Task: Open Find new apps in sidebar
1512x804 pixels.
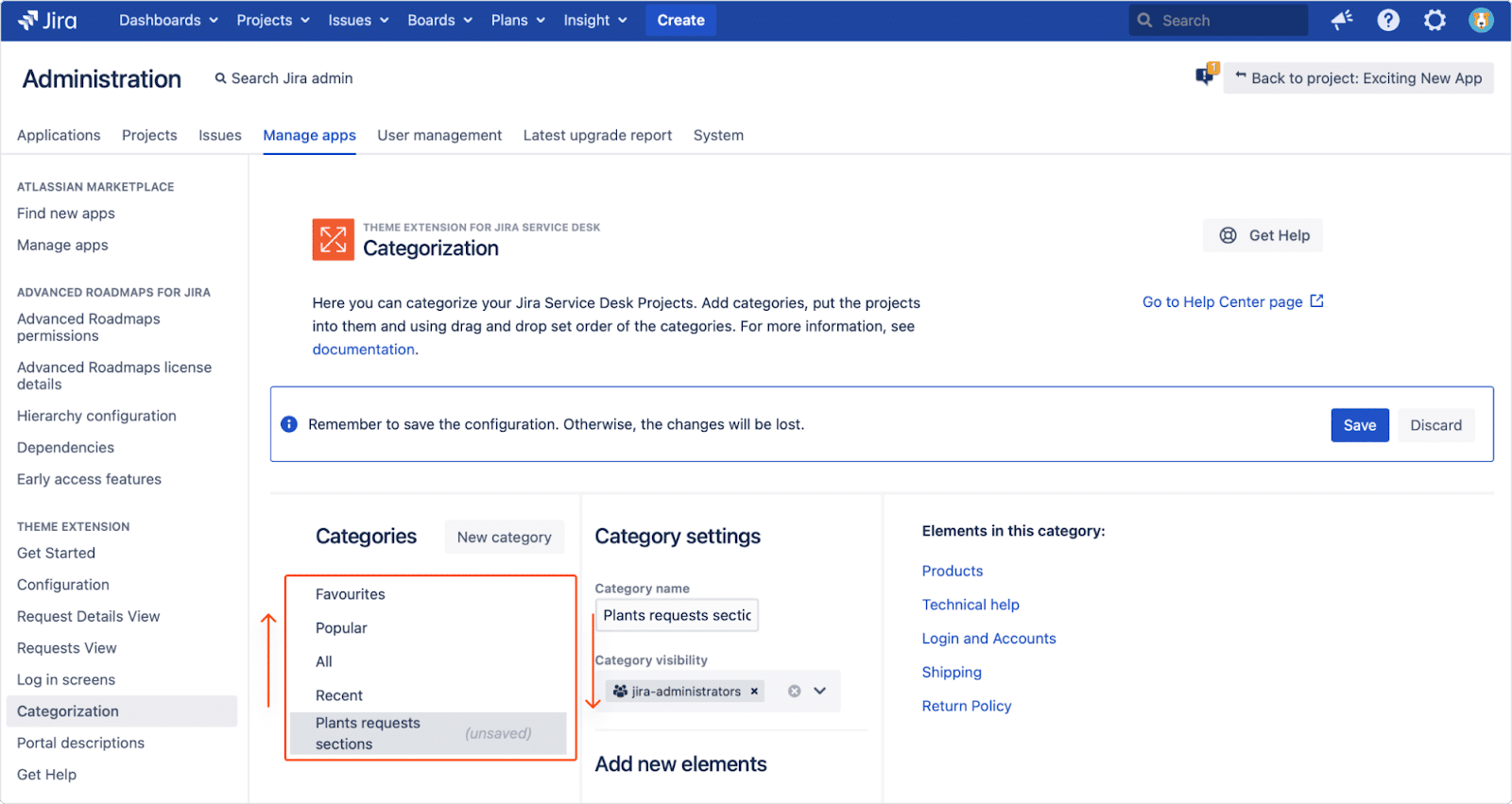Action: click(x=66, y=214)
